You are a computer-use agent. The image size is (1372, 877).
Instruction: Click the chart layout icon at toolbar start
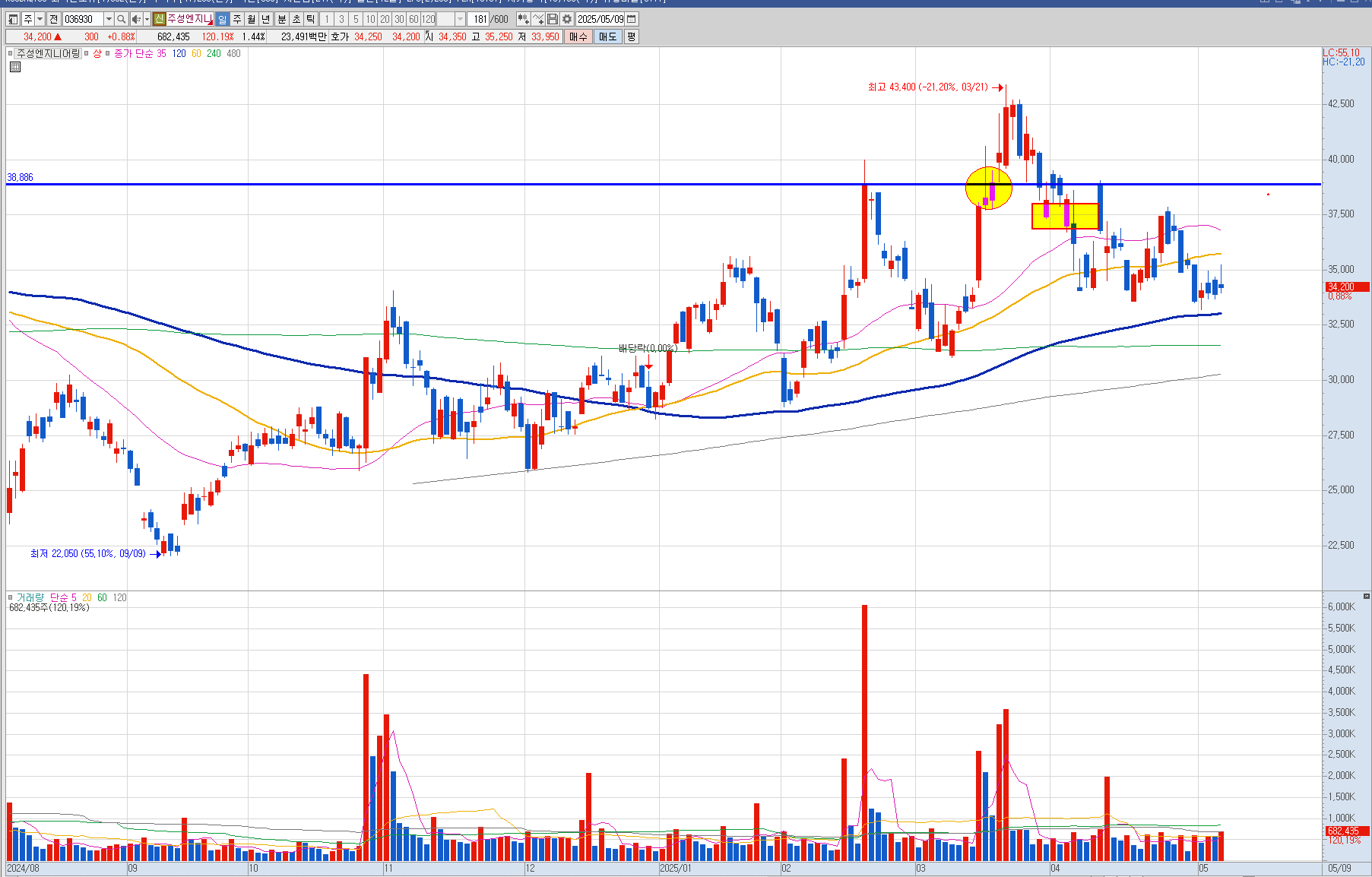click(x=13, y=19)
